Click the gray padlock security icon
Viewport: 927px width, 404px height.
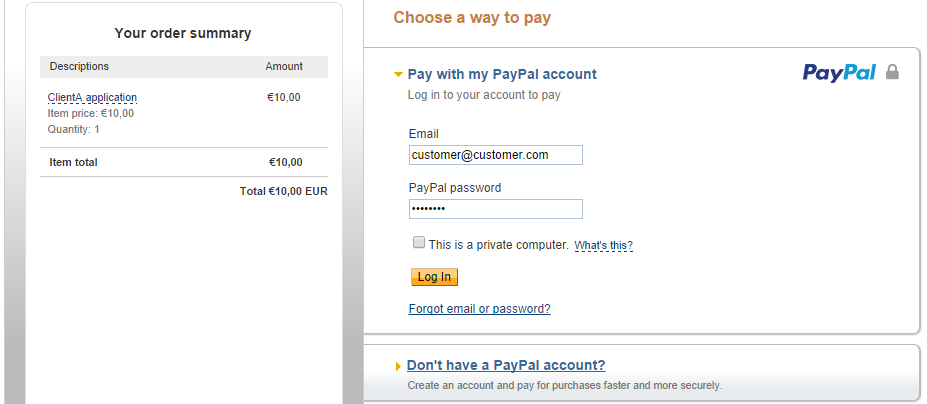892,72
